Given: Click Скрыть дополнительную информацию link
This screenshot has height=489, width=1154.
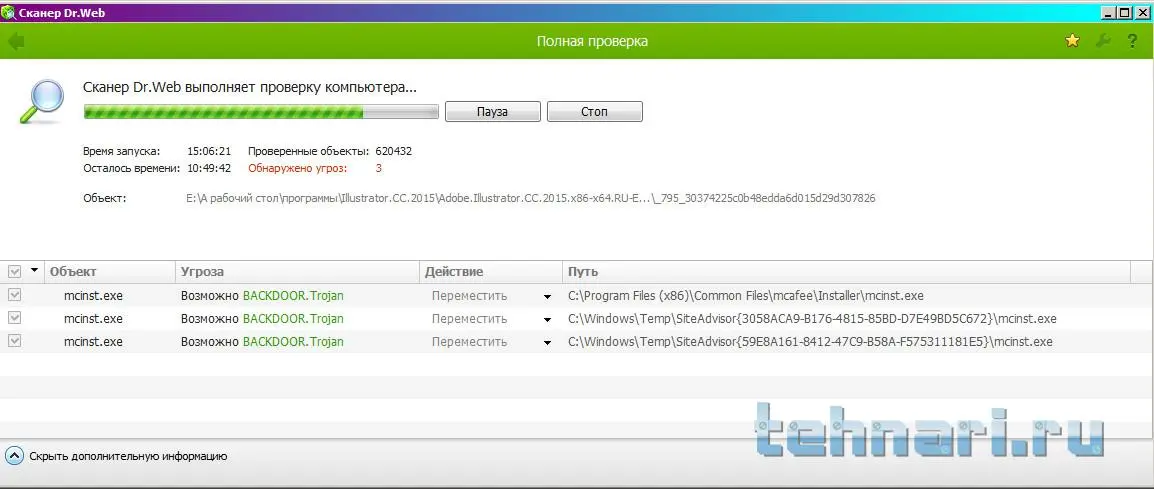Looking at the screenshot, I should click(128, 456).
